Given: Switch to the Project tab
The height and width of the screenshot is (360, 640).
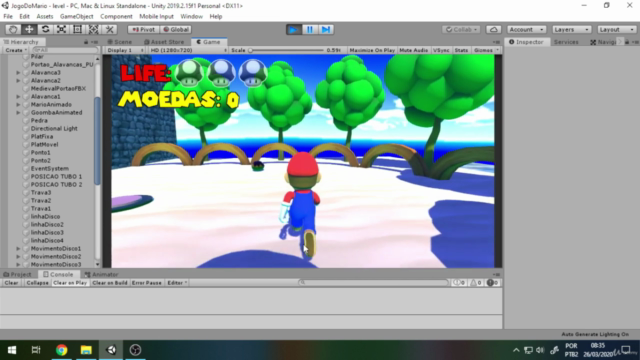Looking at the screenshot, I should click(17, 274).
